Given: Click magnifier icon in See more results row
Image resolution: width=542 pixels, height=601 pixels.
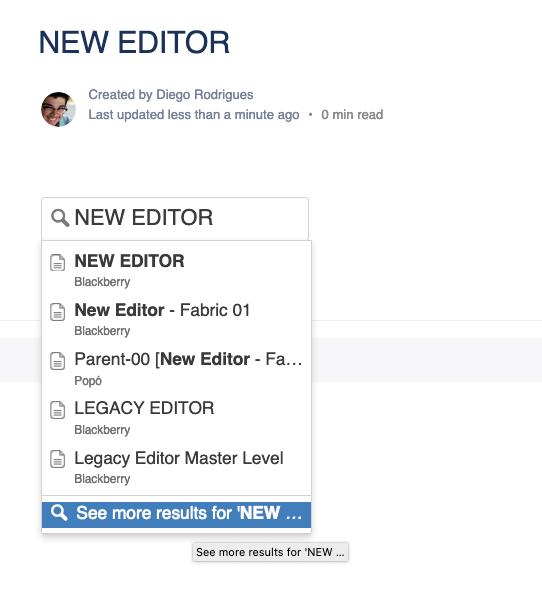Looking at the screenshot, I should click(x=59, y=513).
